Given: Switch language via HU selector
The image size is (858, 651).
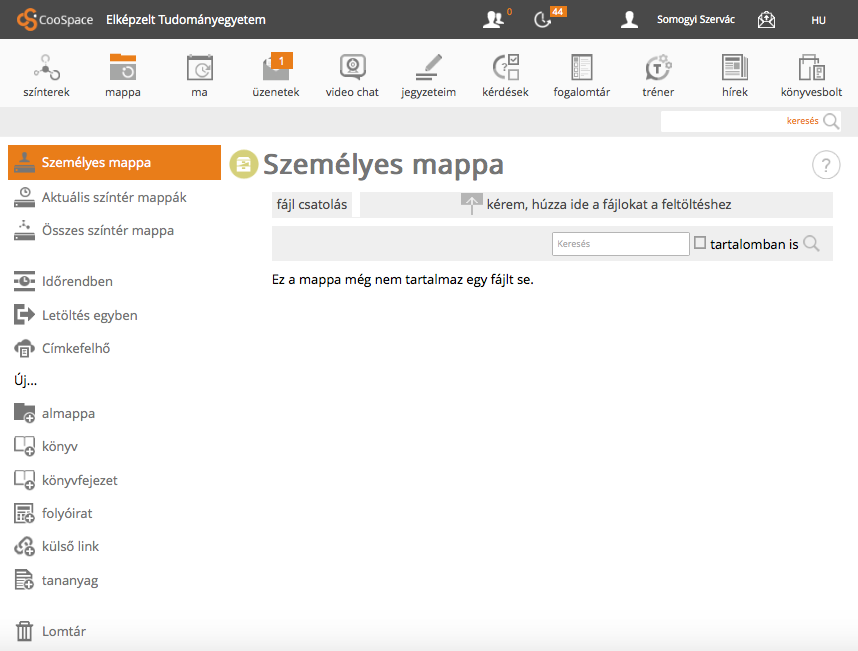Looking at the screenshot, I should coord(818,20).
